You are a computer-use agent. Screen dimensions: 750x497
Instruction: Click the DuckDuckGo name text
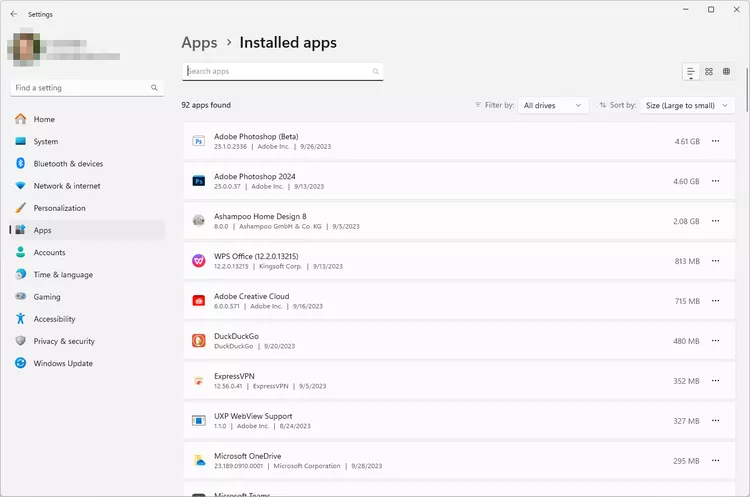[x=236, y=336]
